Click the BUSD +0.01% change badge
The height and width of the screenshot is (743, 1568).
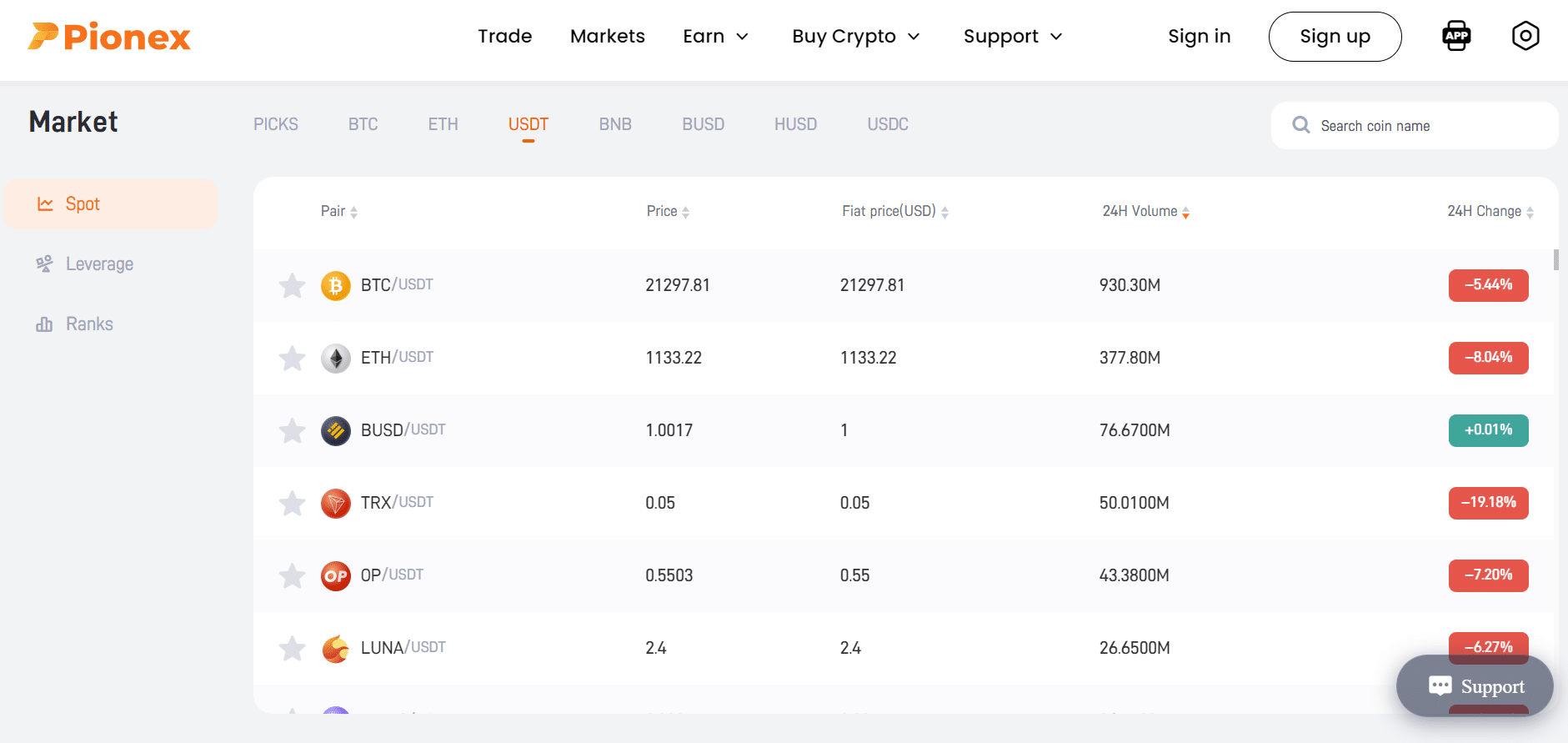click(x=1489, y=430)
